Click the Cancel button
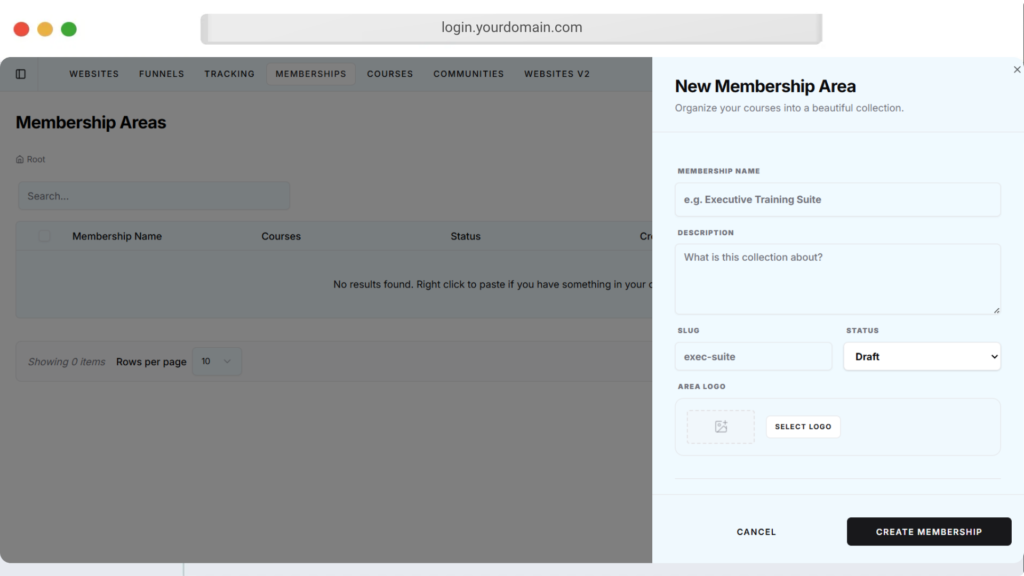Screen dimensions: 1024x576 pyautogui.click(x=756, y=532)
